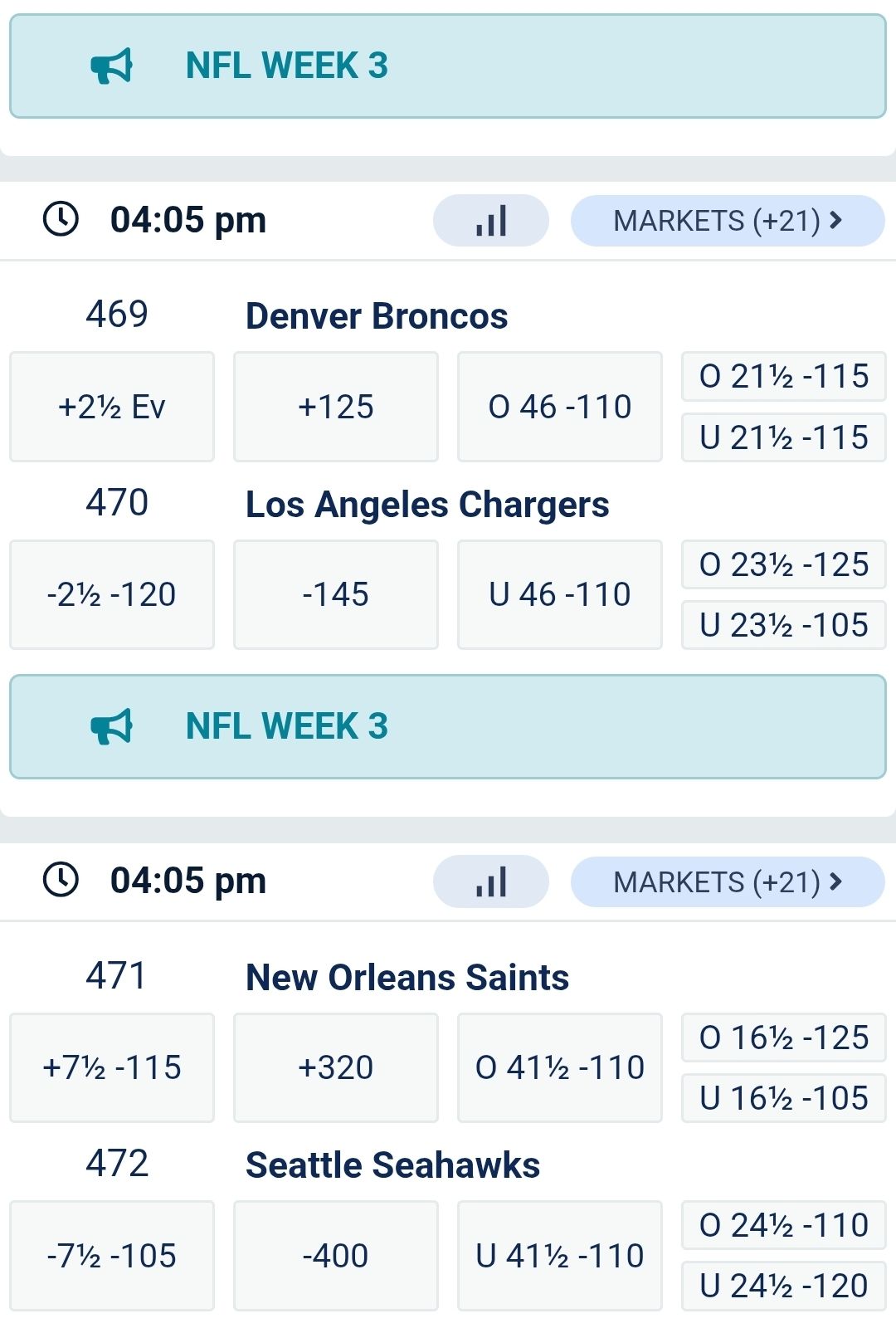Screen dimensions: 896x1333
Task: Select Seattle Seahawks -400 moneyline
Action: [x=336, y=1255]
